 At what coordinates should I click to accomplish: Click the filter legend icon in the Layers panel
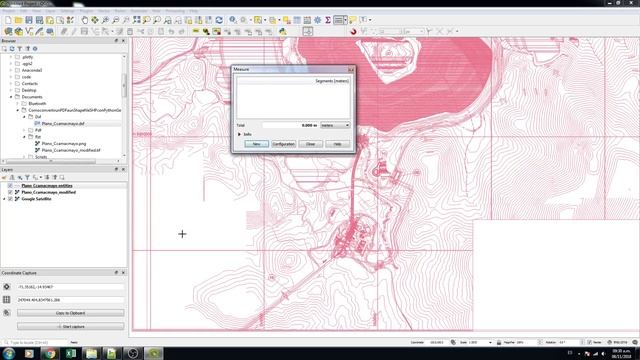(x=27, y=178)
